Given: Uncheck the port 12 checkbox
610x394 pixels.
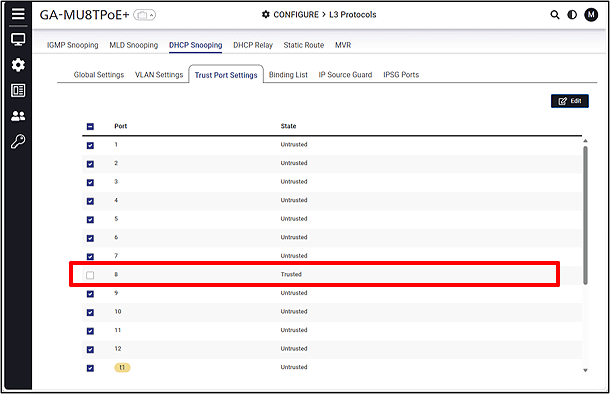Looking at the screenshot, I should (90, 350).
